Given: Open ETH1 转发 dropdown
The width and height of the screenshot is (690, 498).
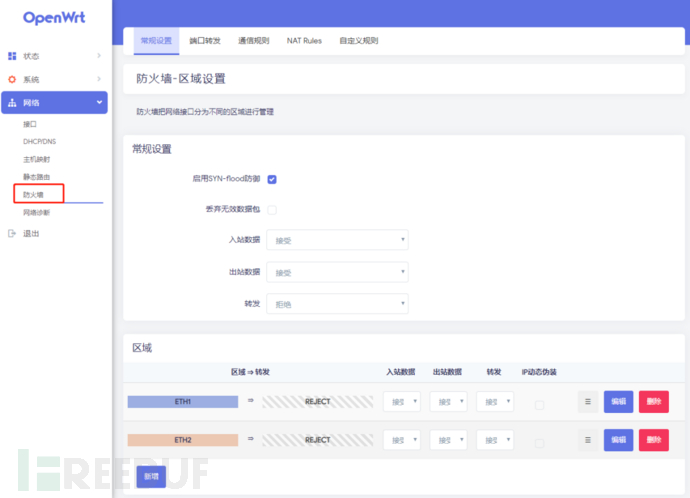Looking at the screenshot, I should tap(495, 402).
